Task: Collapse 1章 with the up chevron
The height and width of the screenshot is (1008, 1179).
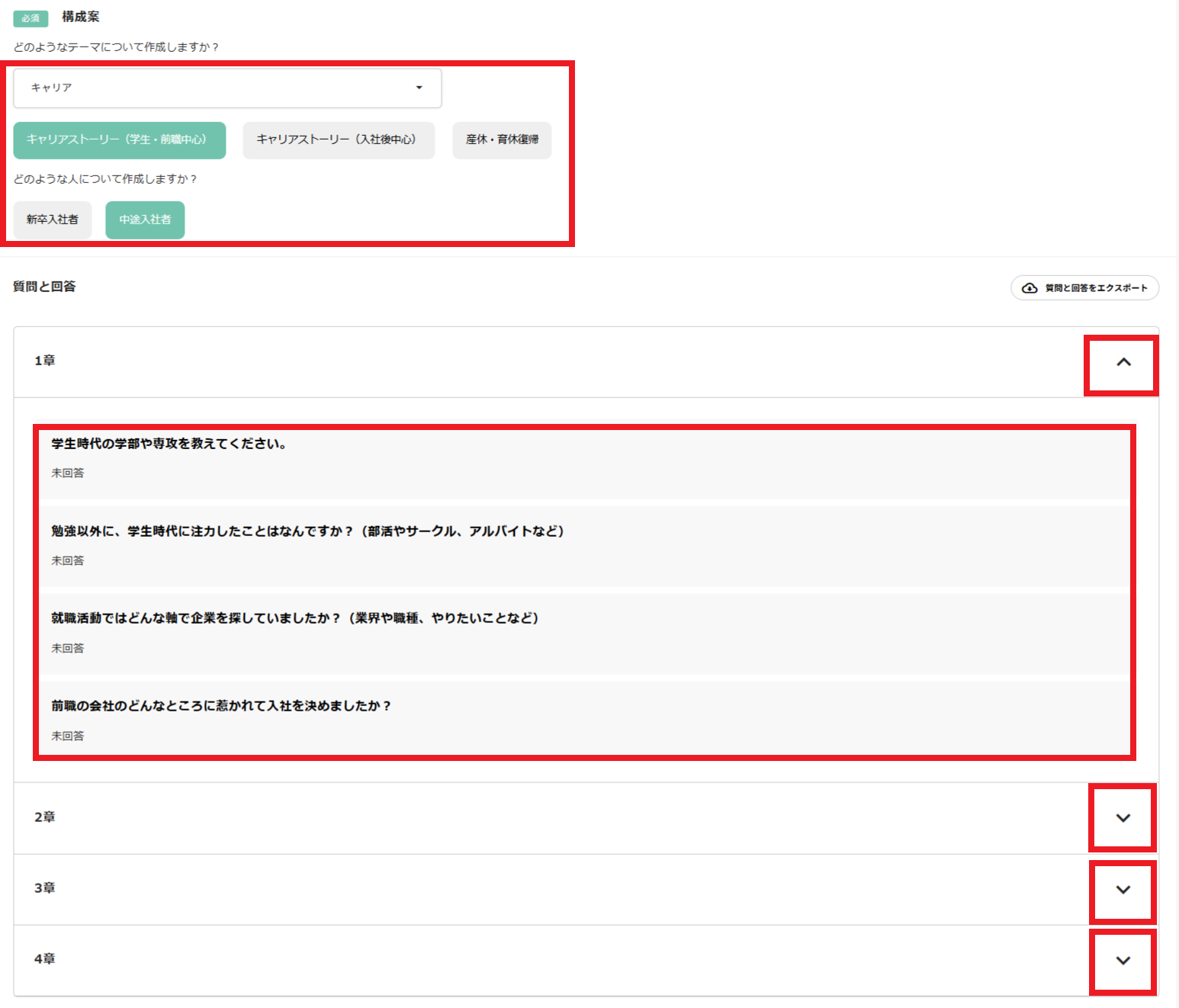Action: (1123, 362)
